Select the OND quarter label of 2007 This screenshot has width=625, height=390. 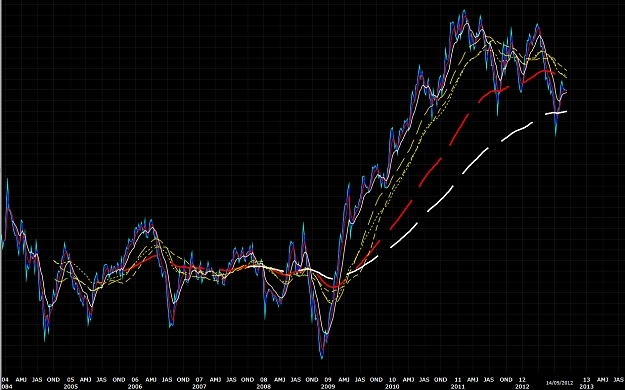[248, 380]
